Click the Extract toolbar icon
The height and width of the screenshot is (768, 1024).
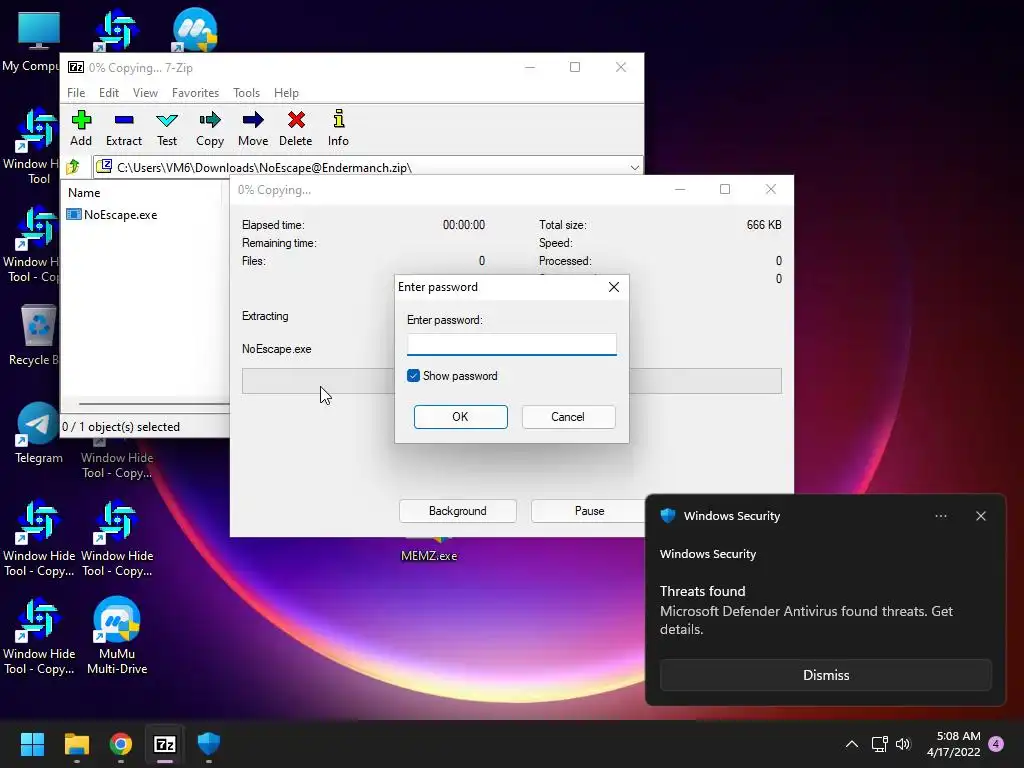pyautogui.click(x=123, y=128)
